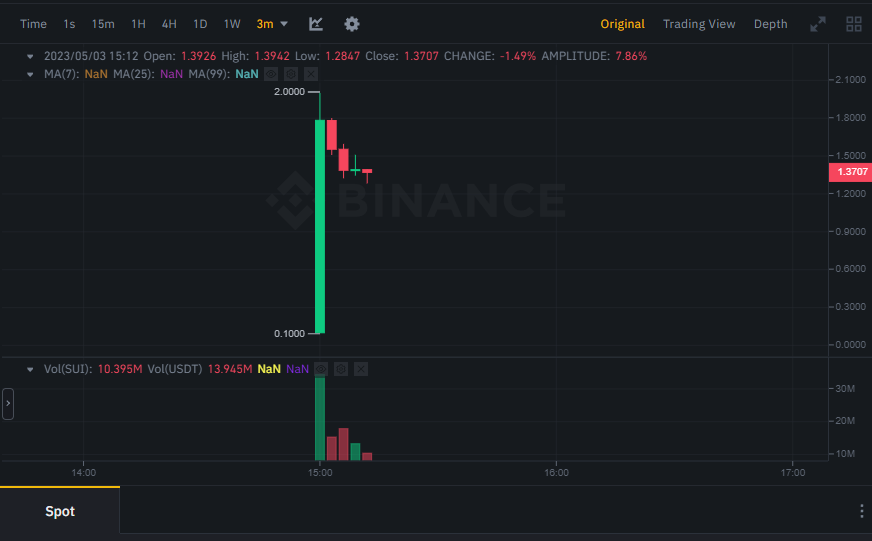
Task: Remove the MA indicator with X icon
Action: pyautogui.click(x=310, y=73)
